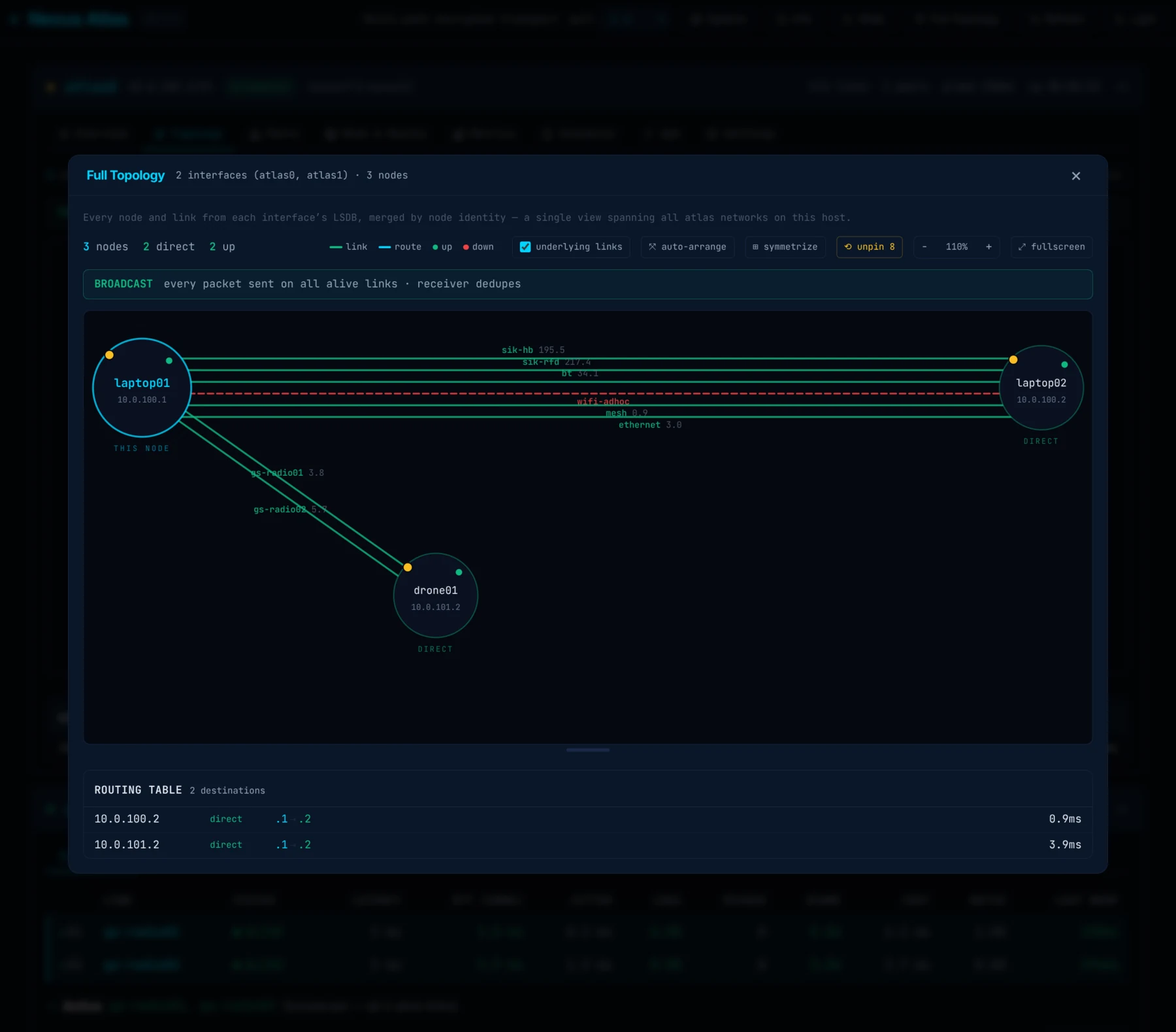The image size is (1176, 1032).
Task: Click the down legend red dot
Action: [466, 247]
